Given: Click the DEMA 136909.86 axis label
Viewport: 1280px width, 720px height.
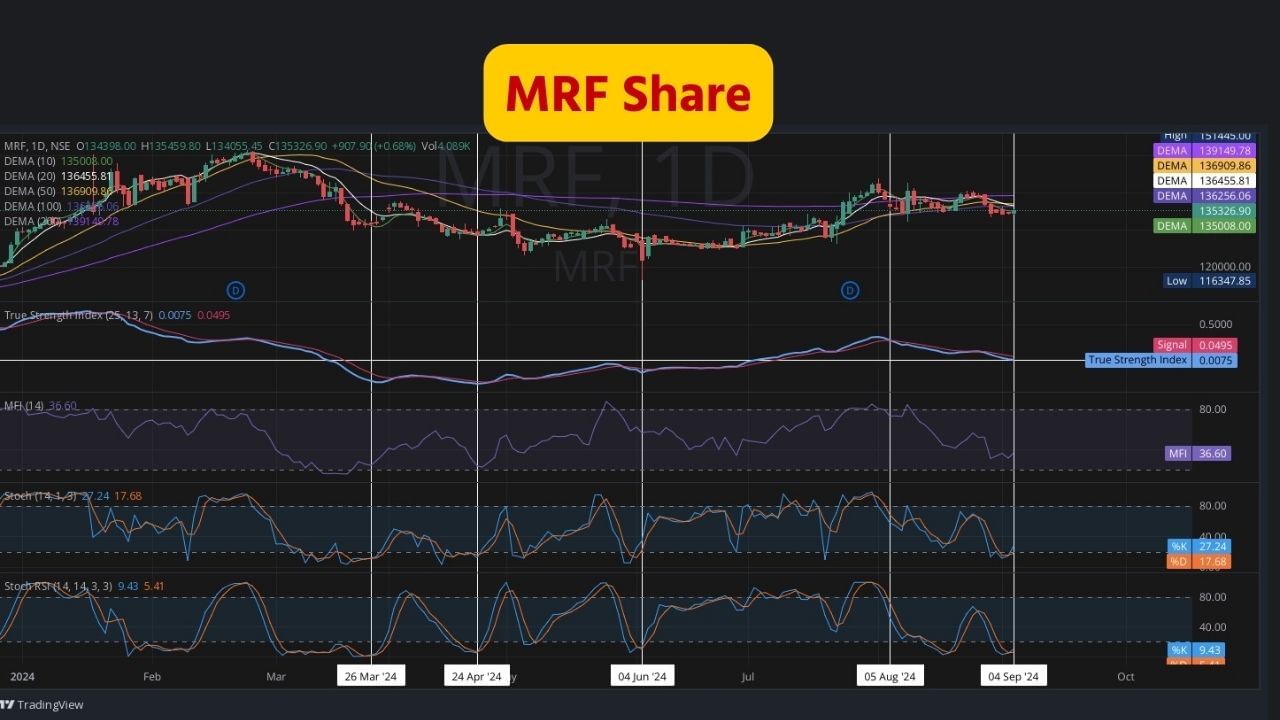Looking at the screenshot, I should [x=1205, y=166].
